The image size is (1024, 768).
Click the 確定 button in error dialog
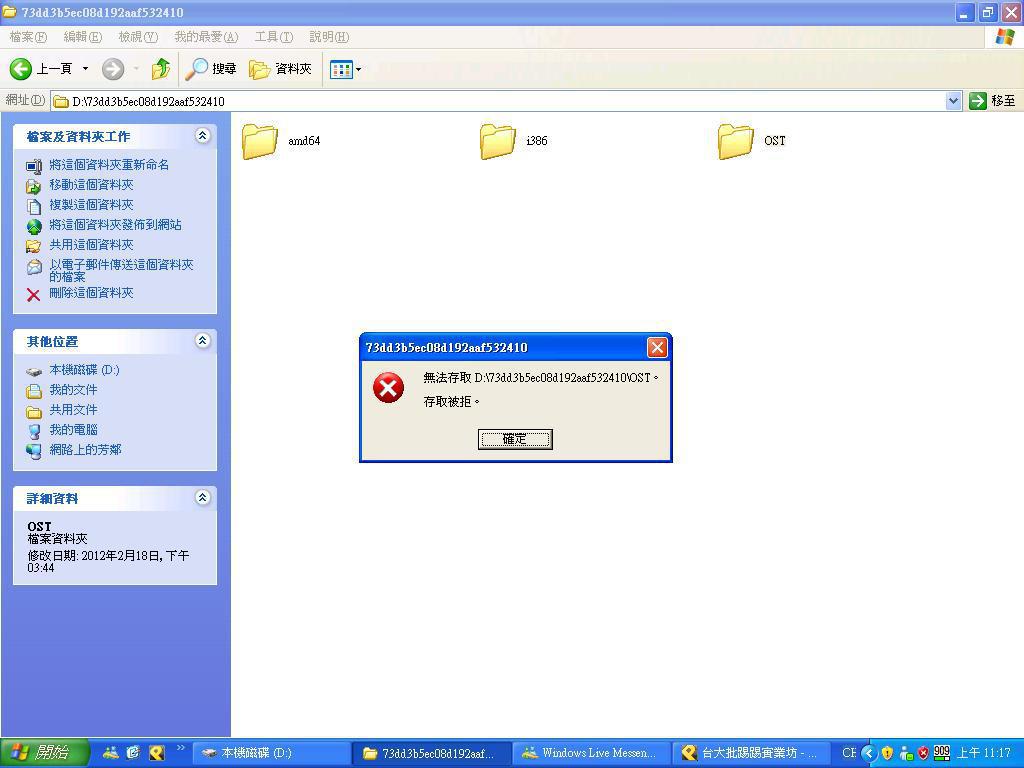pyautogui.click(x=515, y=439)
